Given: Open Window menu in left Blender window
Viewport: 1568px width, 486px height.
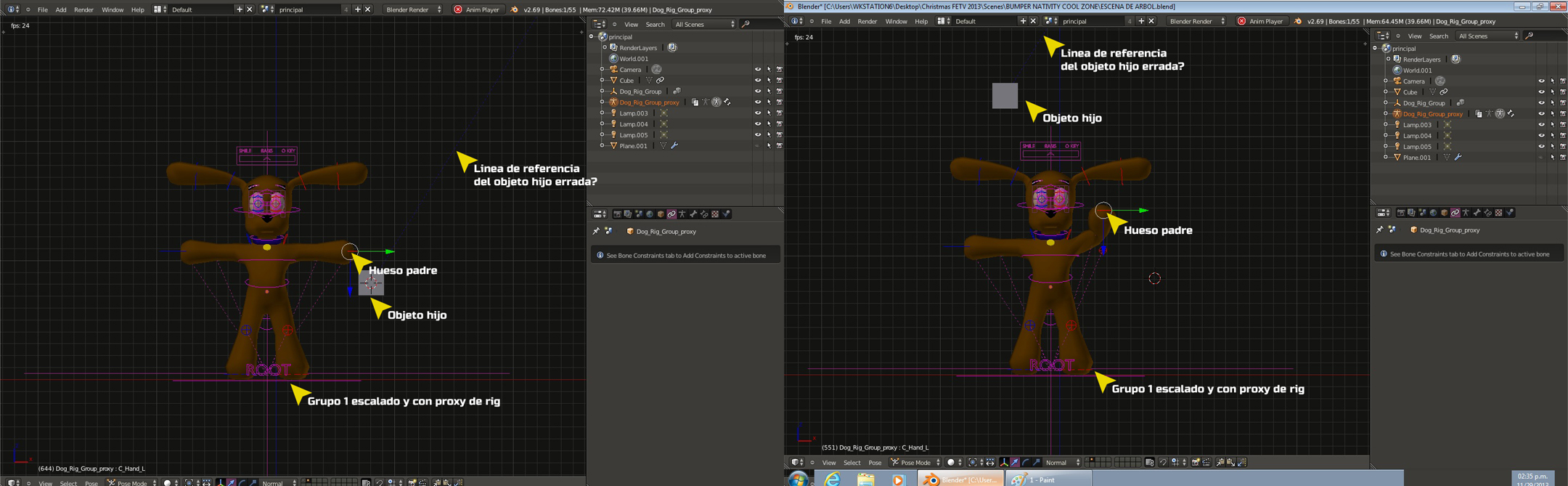Looking at the screenshot, I should click(113, 9).
